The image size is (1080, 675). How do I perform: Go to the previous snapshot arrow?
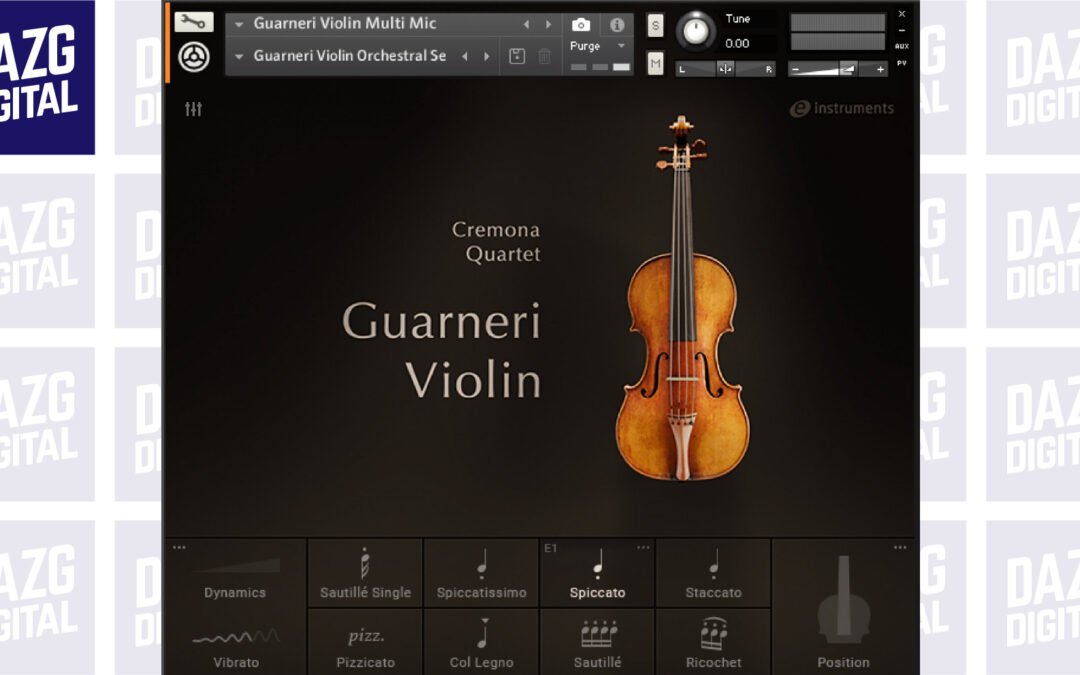point(465,56)
